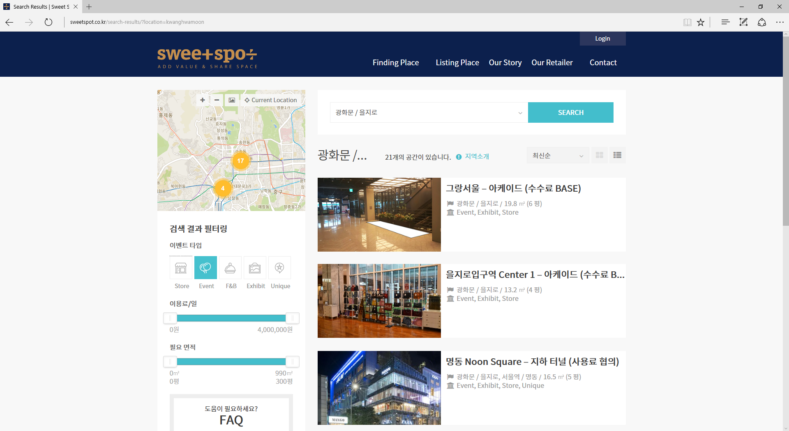Click the left handle of 이용료/일 slider

(170, 318)
